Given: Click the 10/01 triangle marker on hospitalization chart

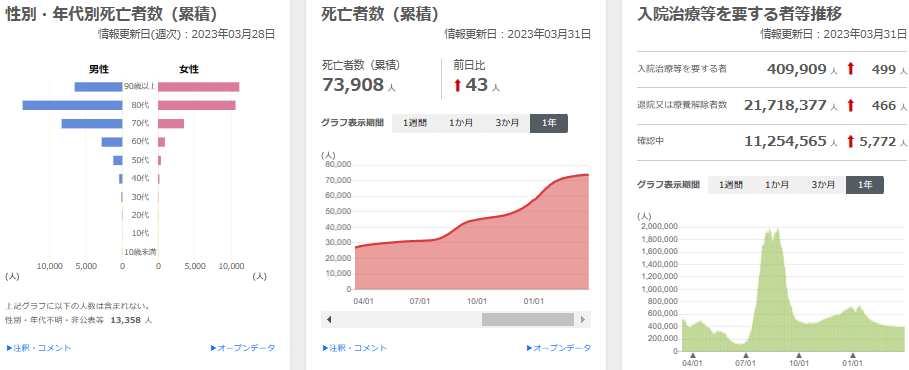Looking at the screenshot, I should pos(799,356).
